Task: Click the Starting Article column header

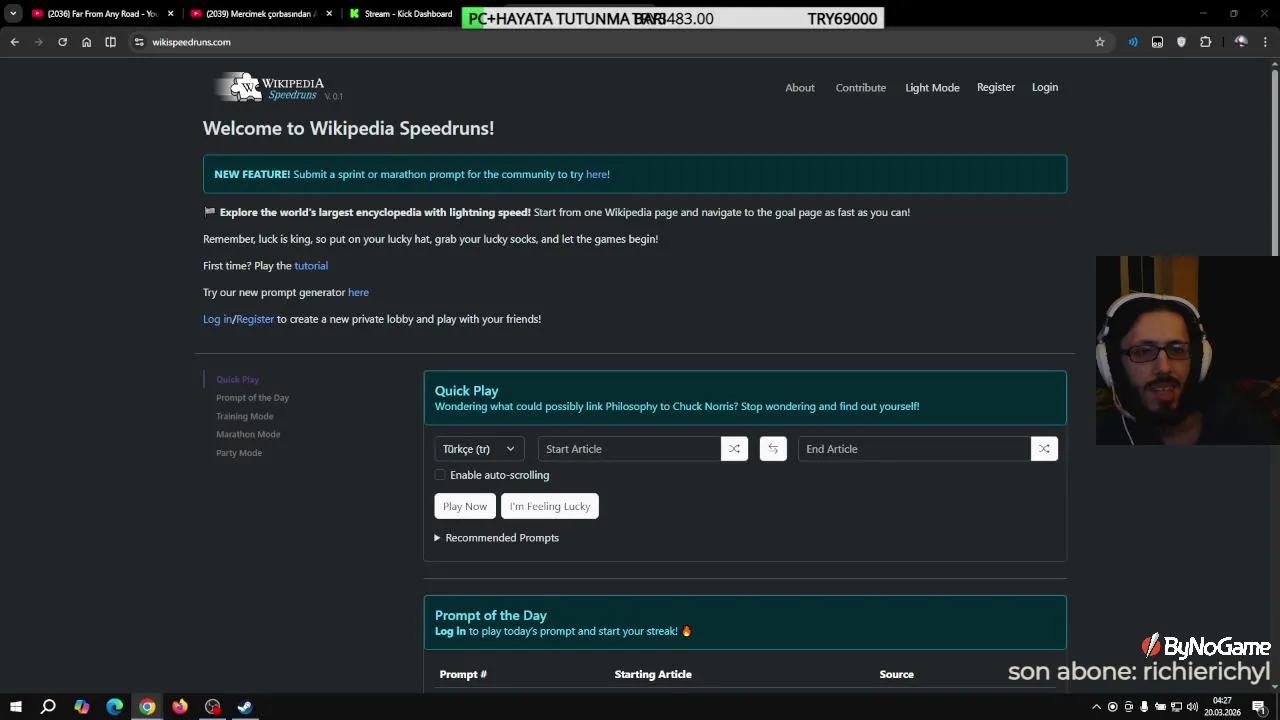Action: (x=653, y=674)
